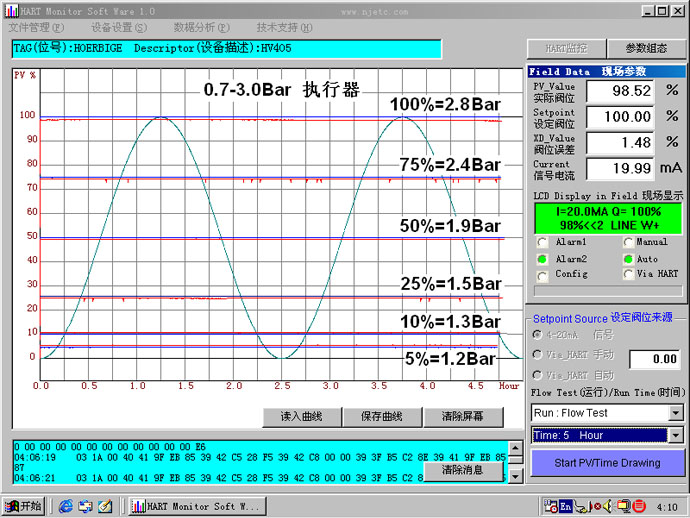Select the Alarm2 radio indicator
The height and width of the screenshot is (518, 690).
coord(542,259)
